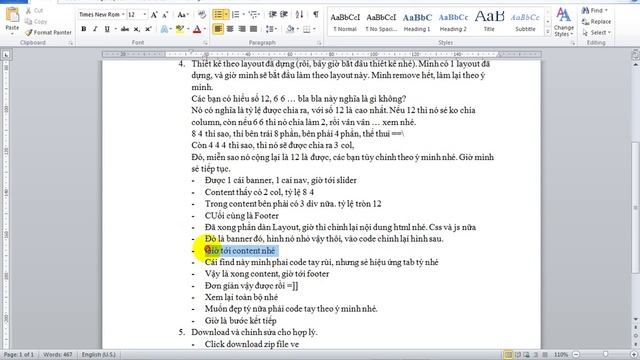This screenshot has width=640, height=360.
Task: Click the Sort icon
Action: pos(299,15)
